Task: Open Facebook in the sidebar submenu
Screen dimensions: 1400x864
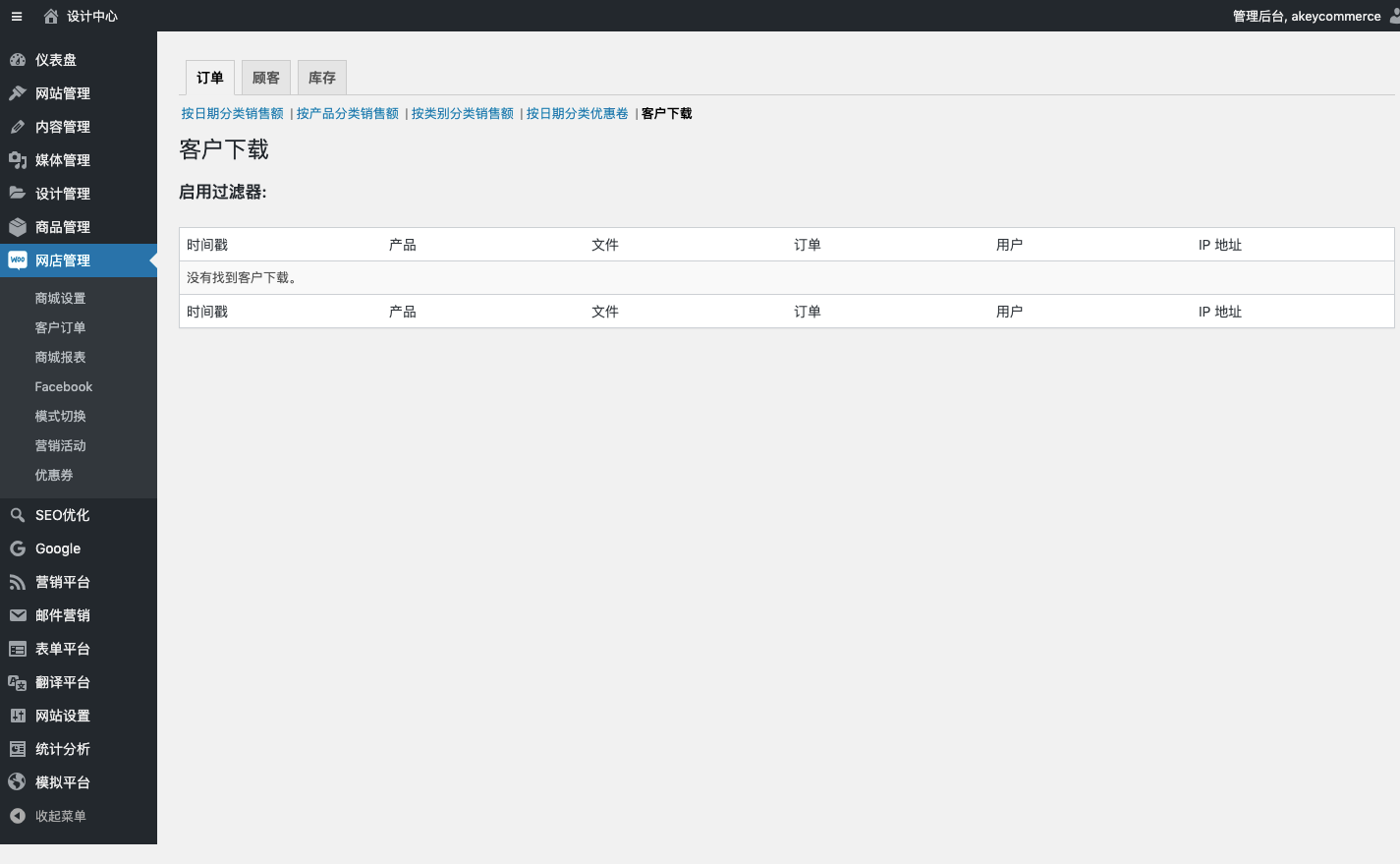Action: [x=64, y=386]
